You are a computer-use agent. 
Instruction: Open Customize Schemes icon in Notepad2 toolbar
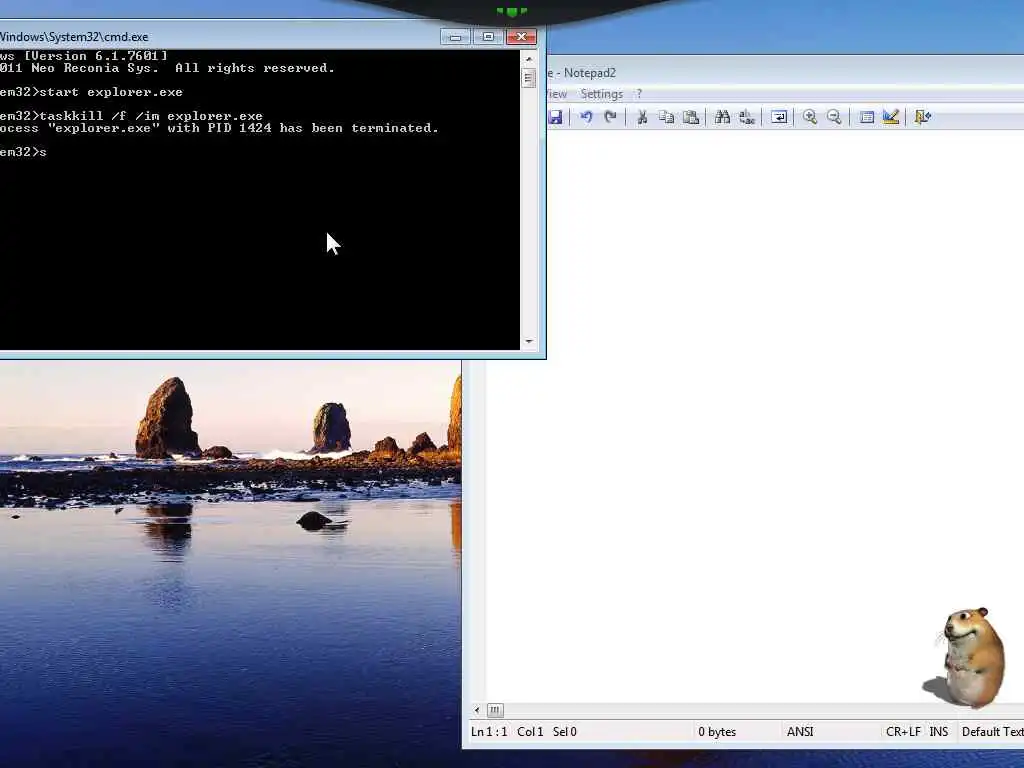tap(891, 117)
